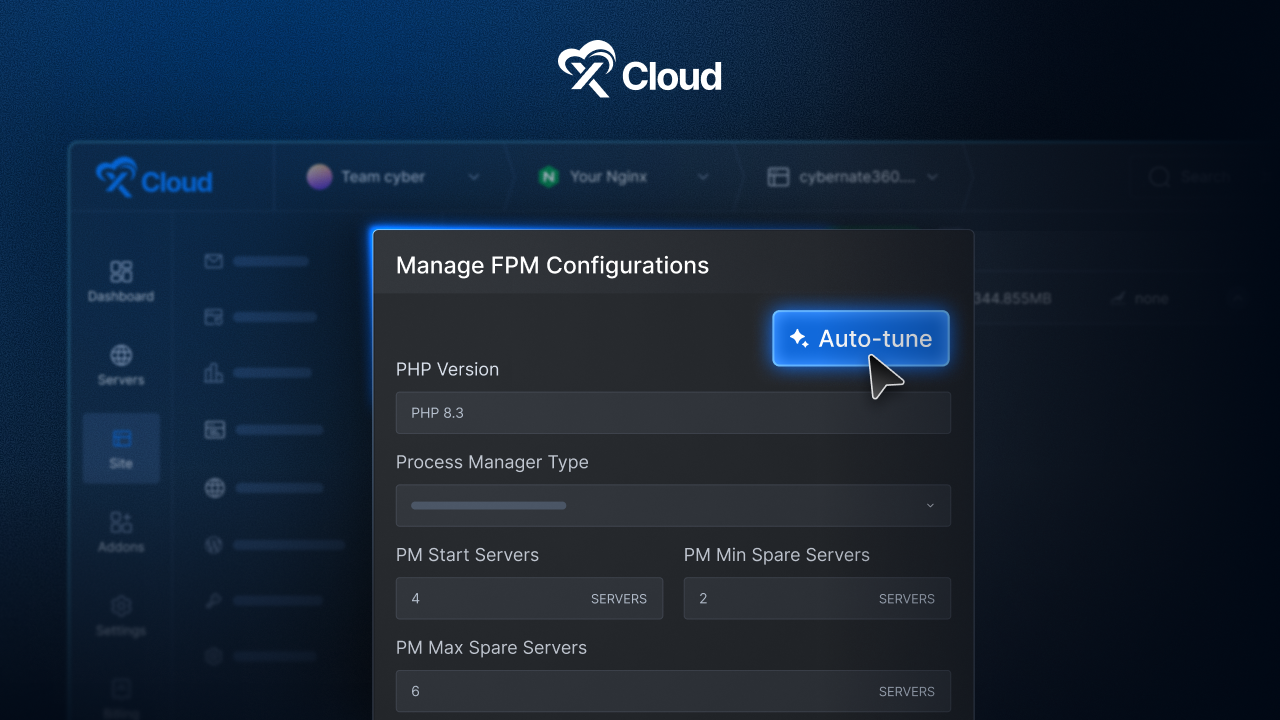The width and height of the screenshot is (1280, 720).
Task: Click the Cloud logo at the top
Action: coord(639,68)
